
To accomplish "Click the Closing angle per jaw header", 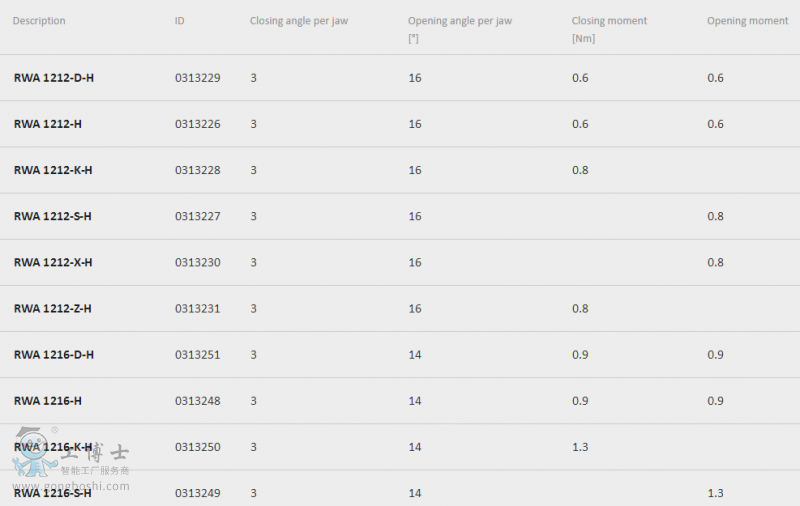I will (299, 21).
